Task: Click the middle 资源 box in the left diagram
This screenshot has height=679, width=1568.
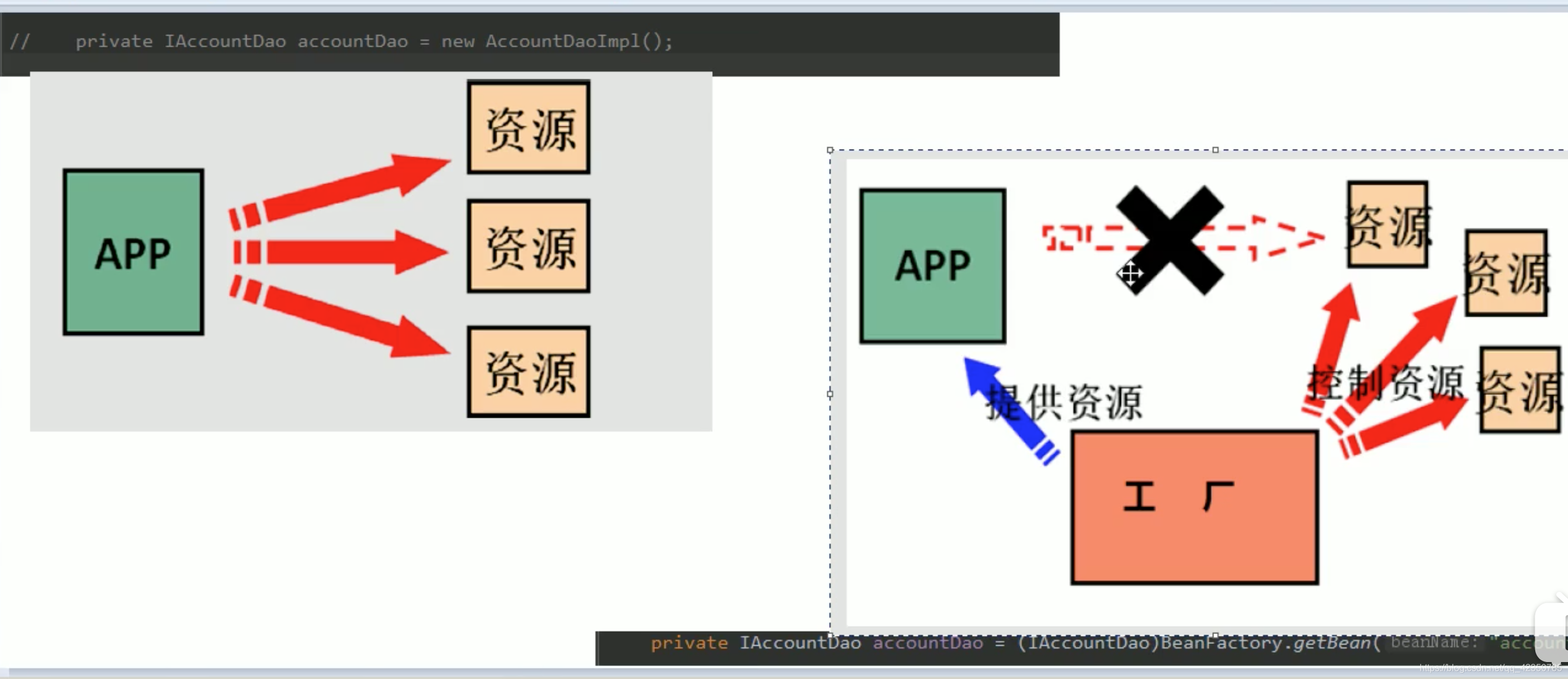Action: (528, 247)
